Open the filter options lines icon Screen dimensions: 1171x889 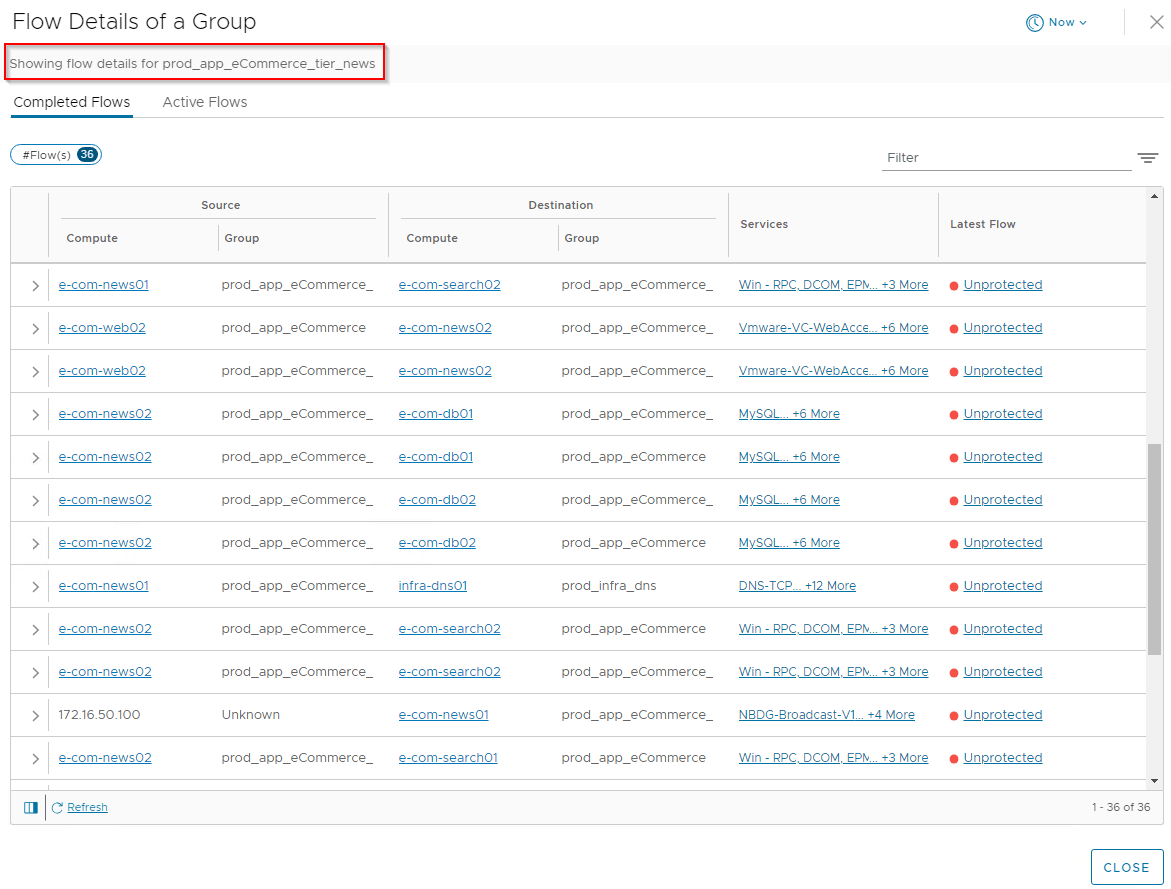(1148, 158)
